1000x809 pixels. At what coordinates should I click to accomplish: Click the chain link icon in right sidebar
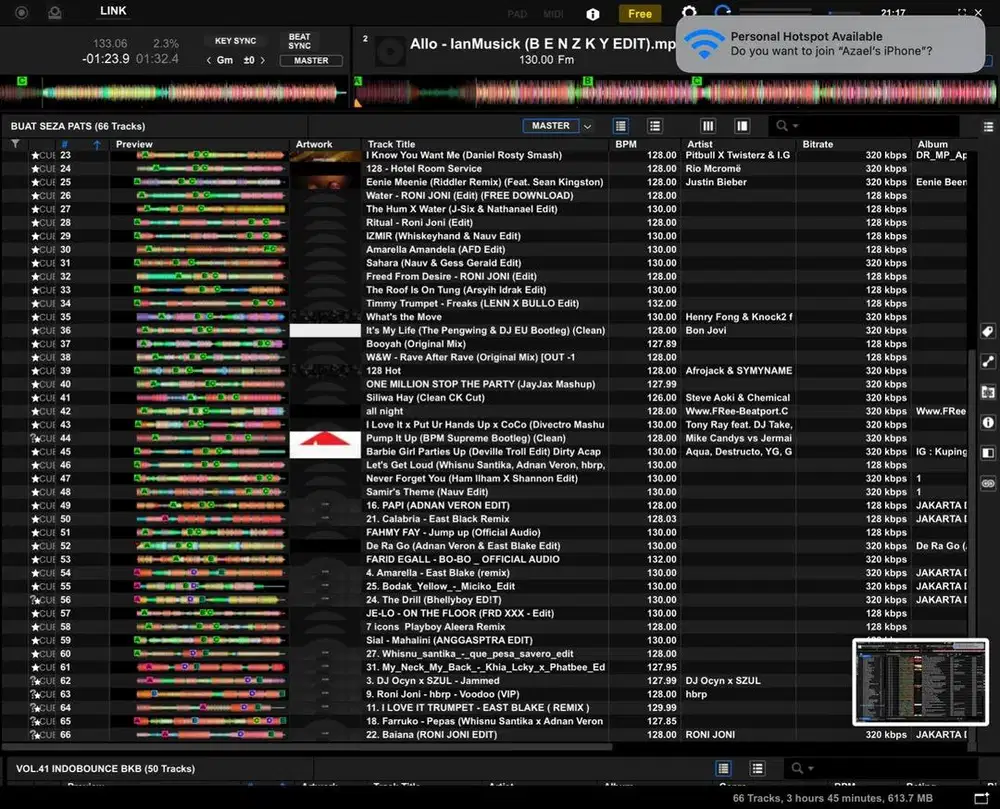(988, 483)
